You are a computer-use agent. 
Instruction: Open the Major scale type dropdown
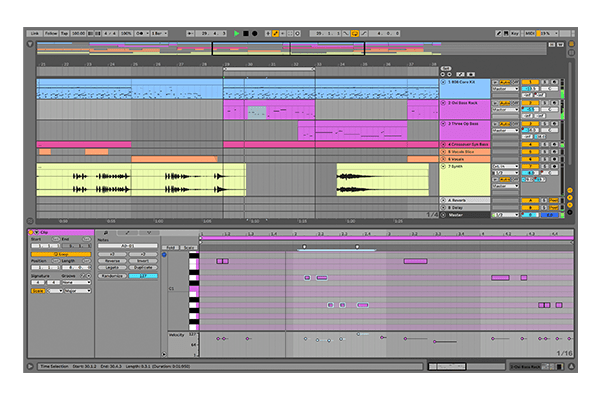[75, 291]
